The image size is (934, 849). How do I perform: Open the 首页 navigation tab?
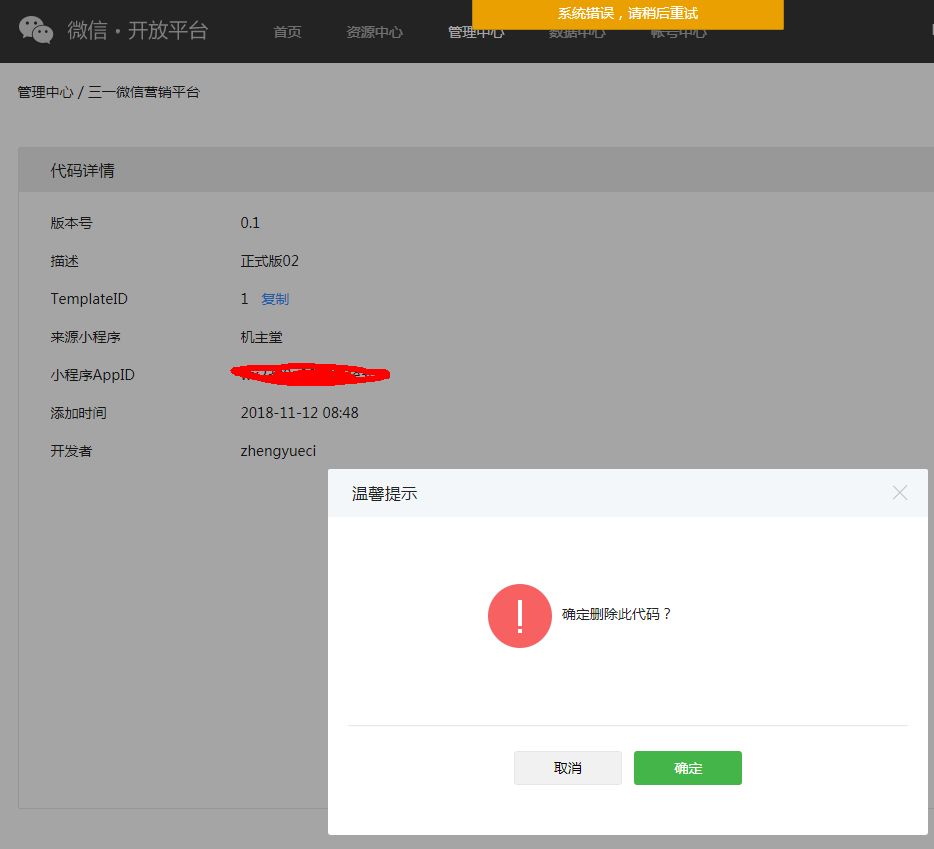pyautogui.click(x=287, y=32)
